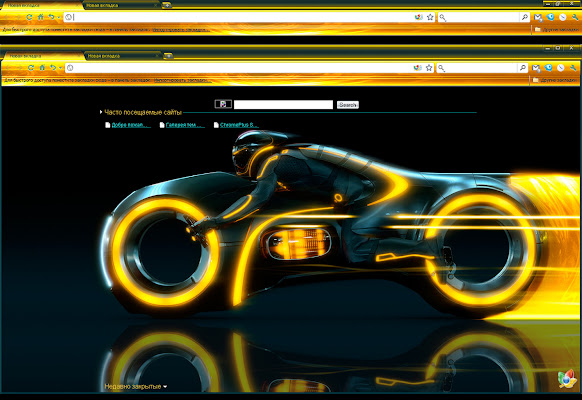This screenshot has width=582, height=400.
Task: Go forward in the top browser window
Action: [x=18, y=17]
